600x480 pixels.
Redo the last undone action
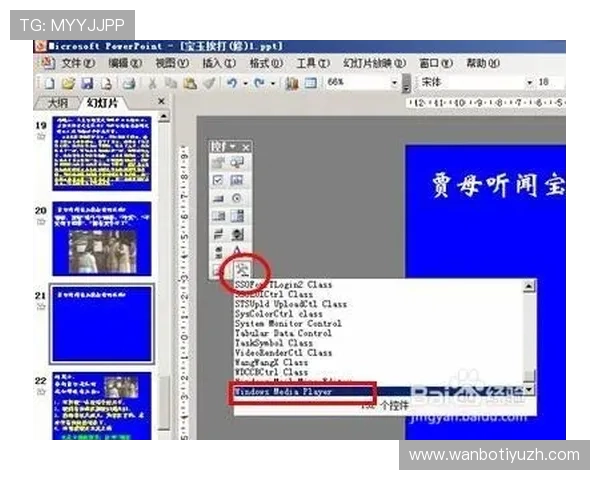(x=259, y=83)
